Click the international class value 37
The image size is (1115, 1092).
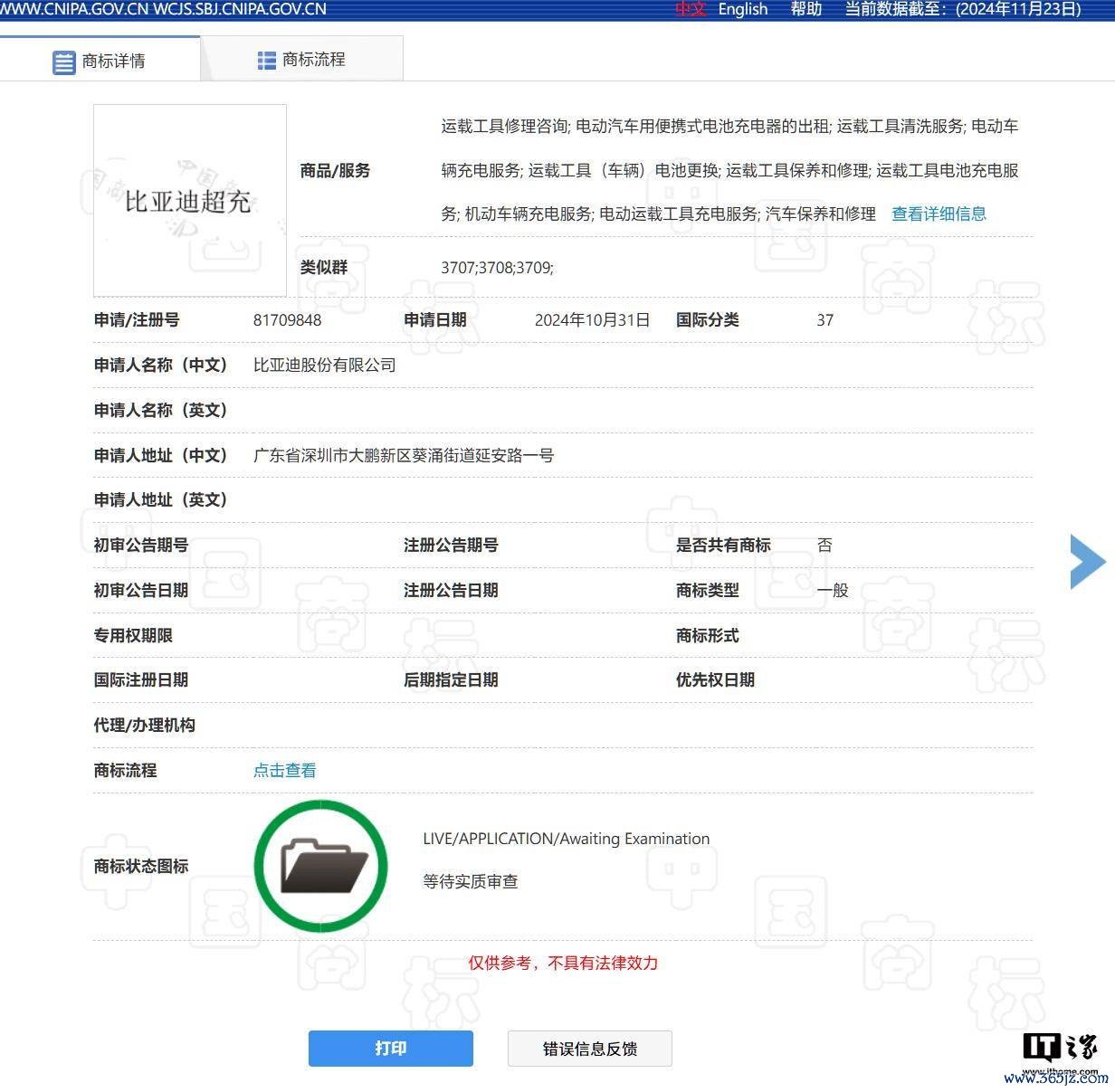click(x=824, y=320)
